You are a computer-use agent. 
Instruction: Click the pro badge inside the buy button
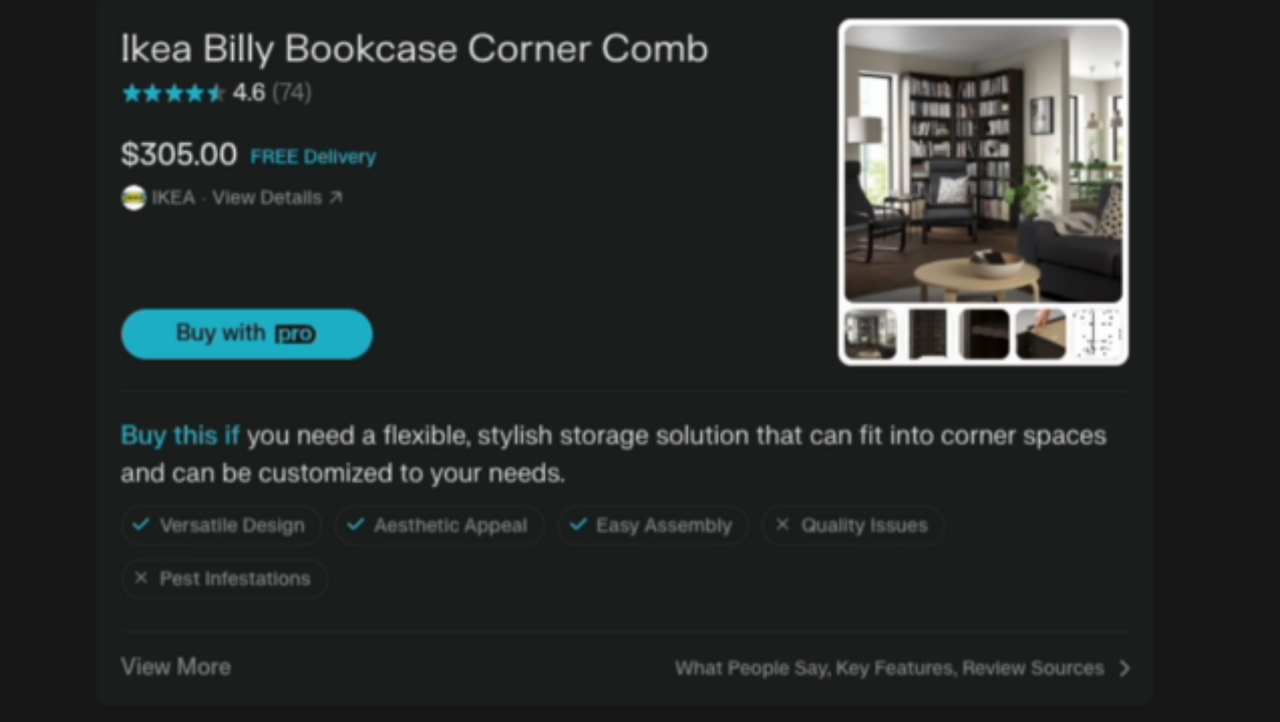tap(295, 334)
